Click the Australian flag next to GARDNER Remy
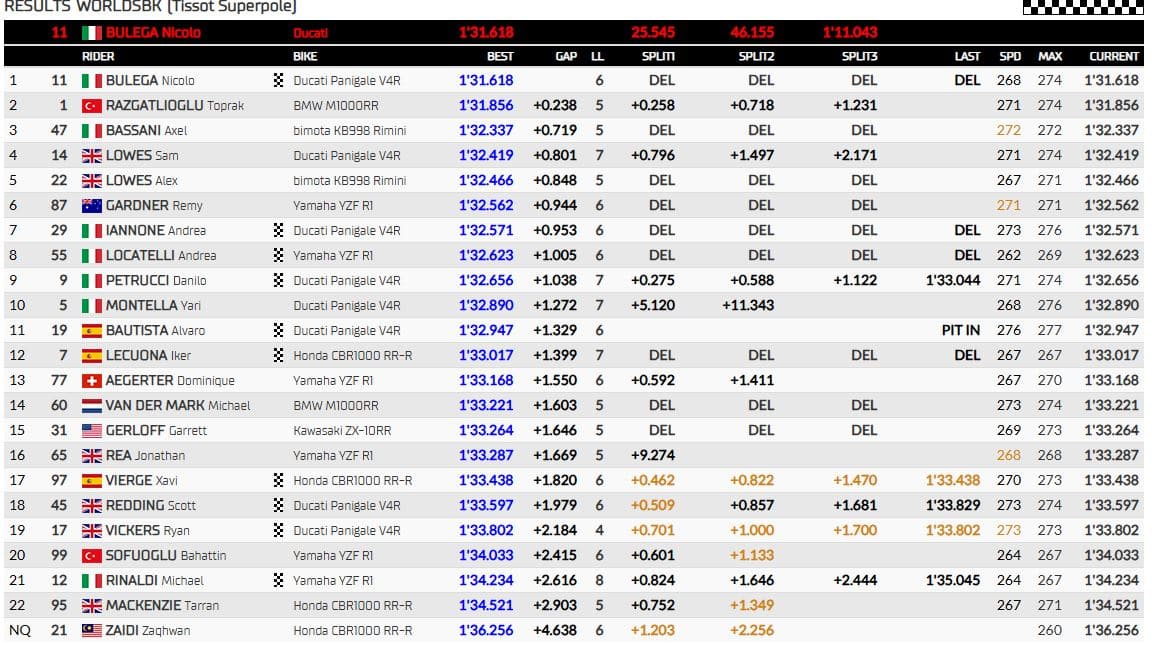The image size is (1155, 645). coord(91,206)
